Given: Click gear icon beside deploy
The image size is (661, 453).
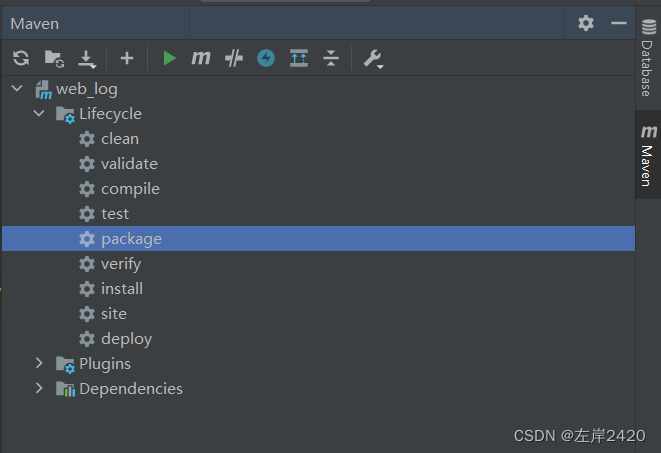Looking at the screenshot, I should pyautogui.click(x=87, y=339).
